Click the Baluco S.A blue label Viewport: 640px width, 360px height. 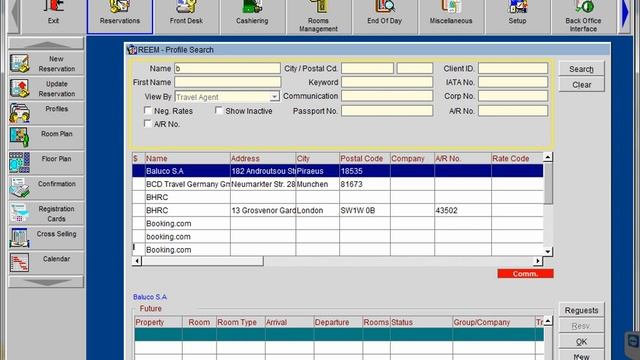[x=150, y=297]
